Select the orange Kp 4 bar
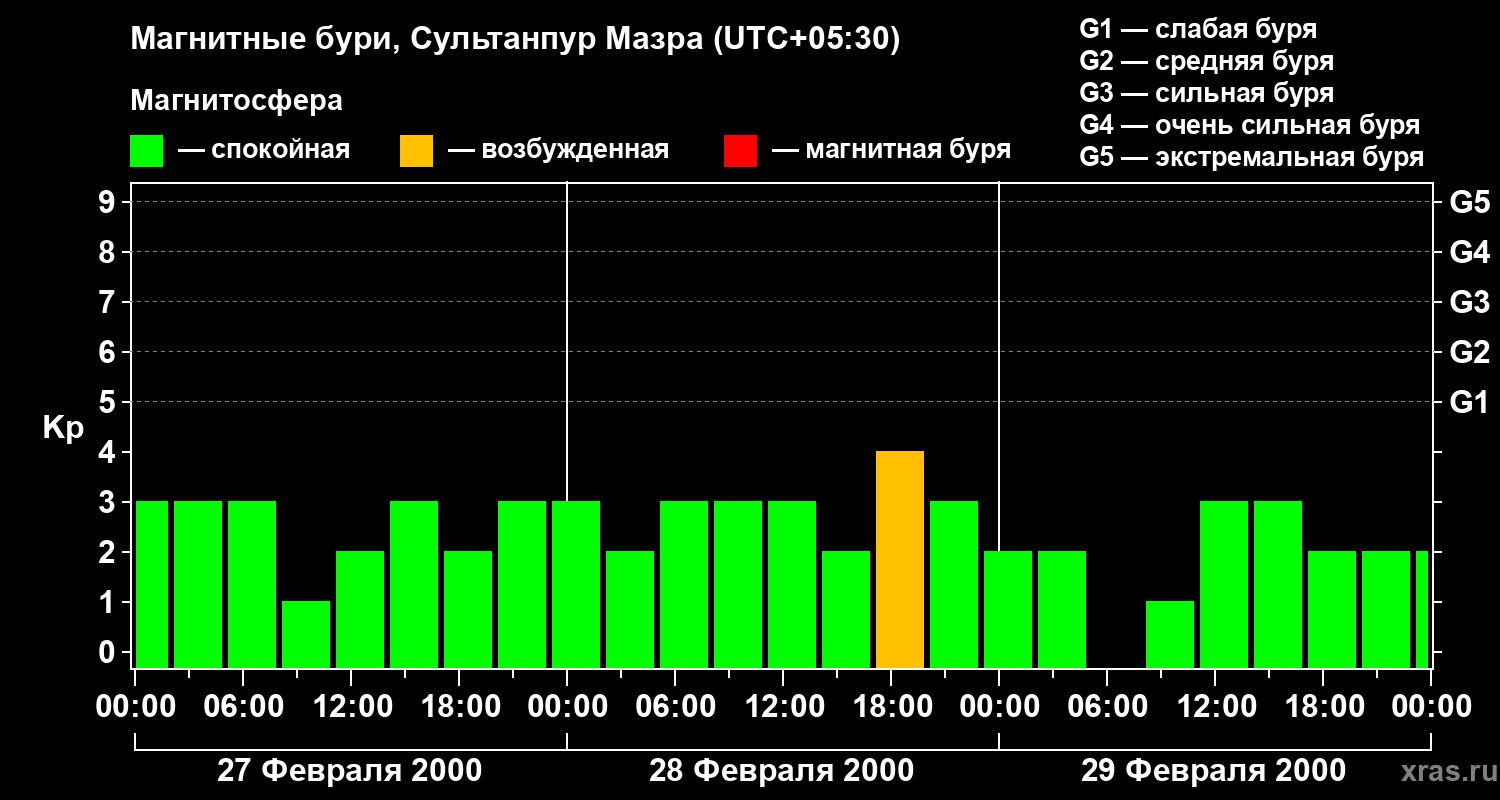This screenshot has width=1500, height=800. click(900, 560)
